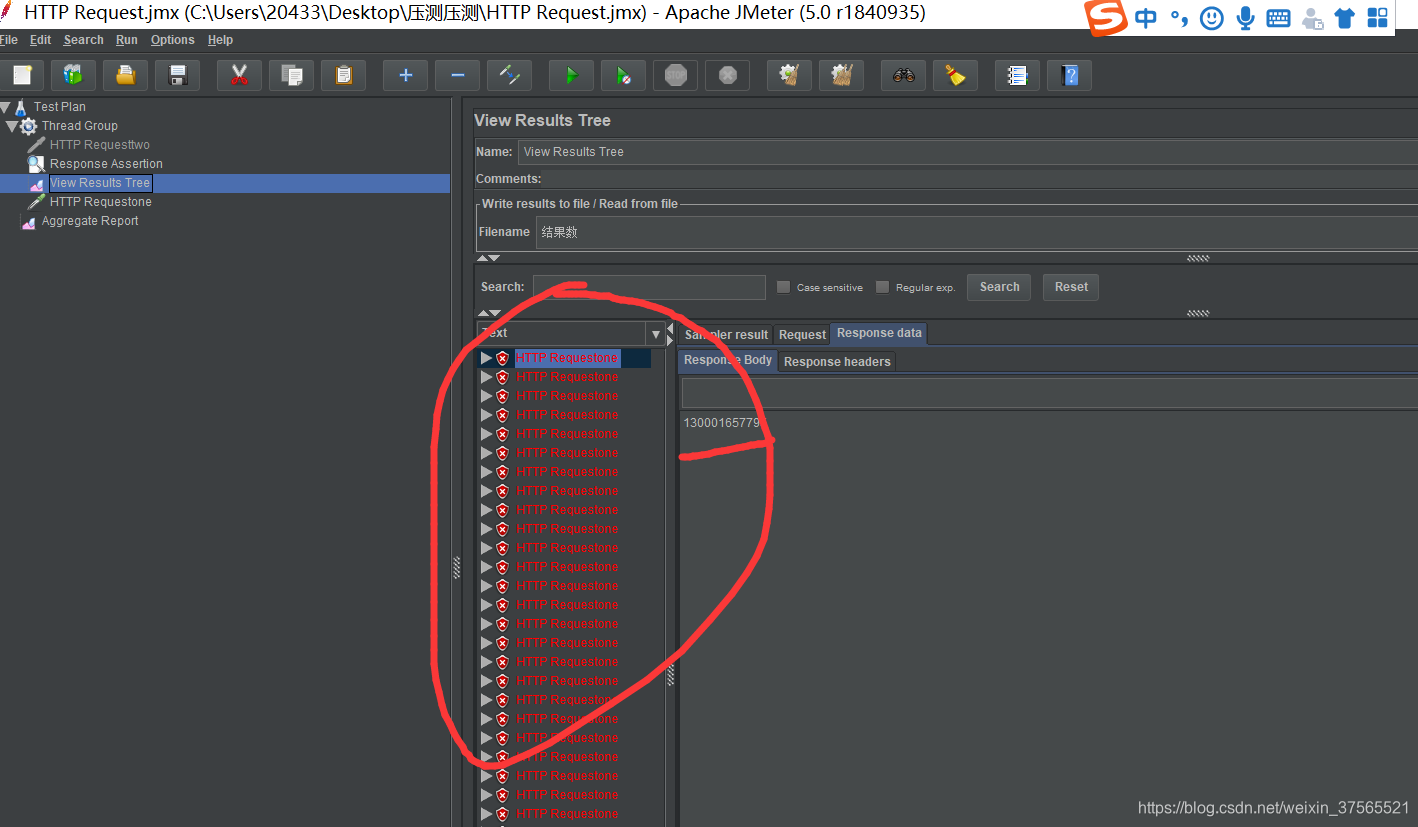Switch to the Request tab
Screen dimensions: 1418x827
802,335
